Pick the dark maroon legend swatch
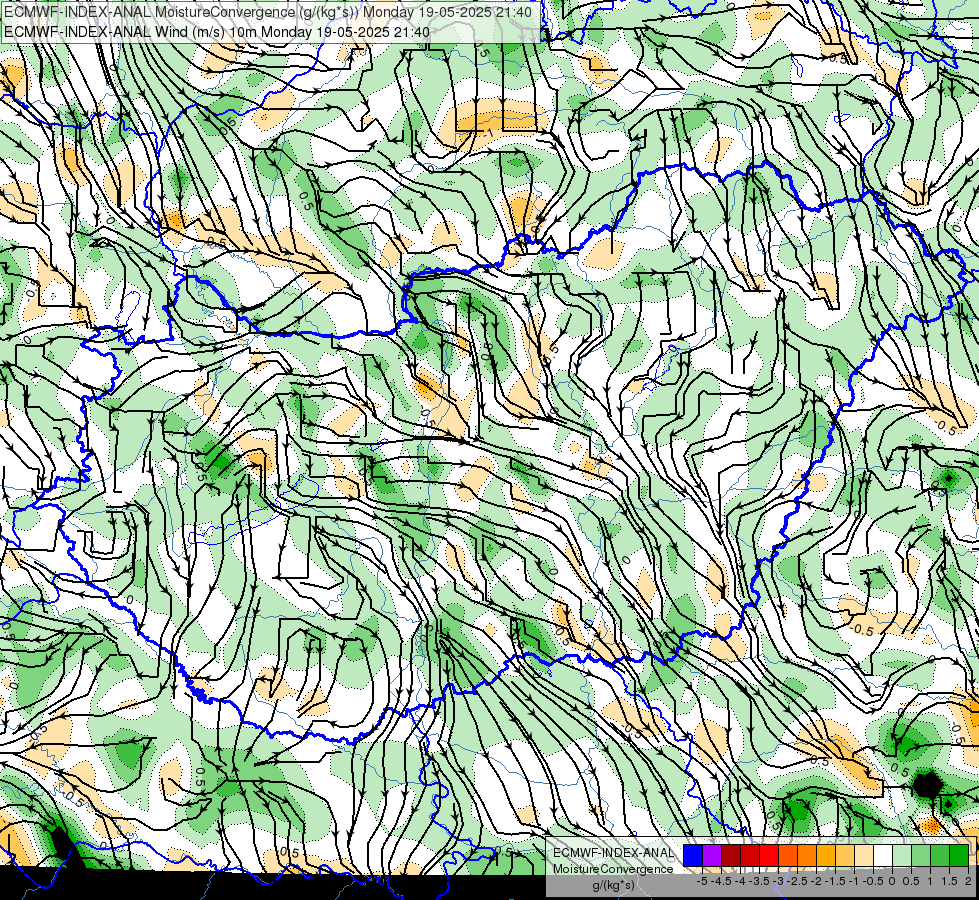 (731, 855)
